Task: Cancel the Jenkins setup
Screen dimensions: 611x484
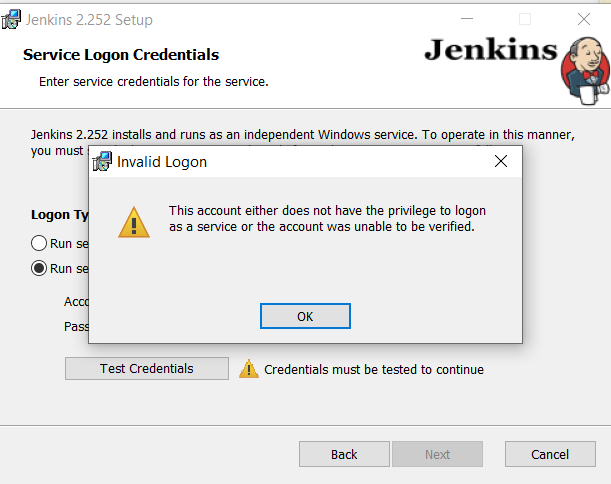Action: click(x=550, y=454)
